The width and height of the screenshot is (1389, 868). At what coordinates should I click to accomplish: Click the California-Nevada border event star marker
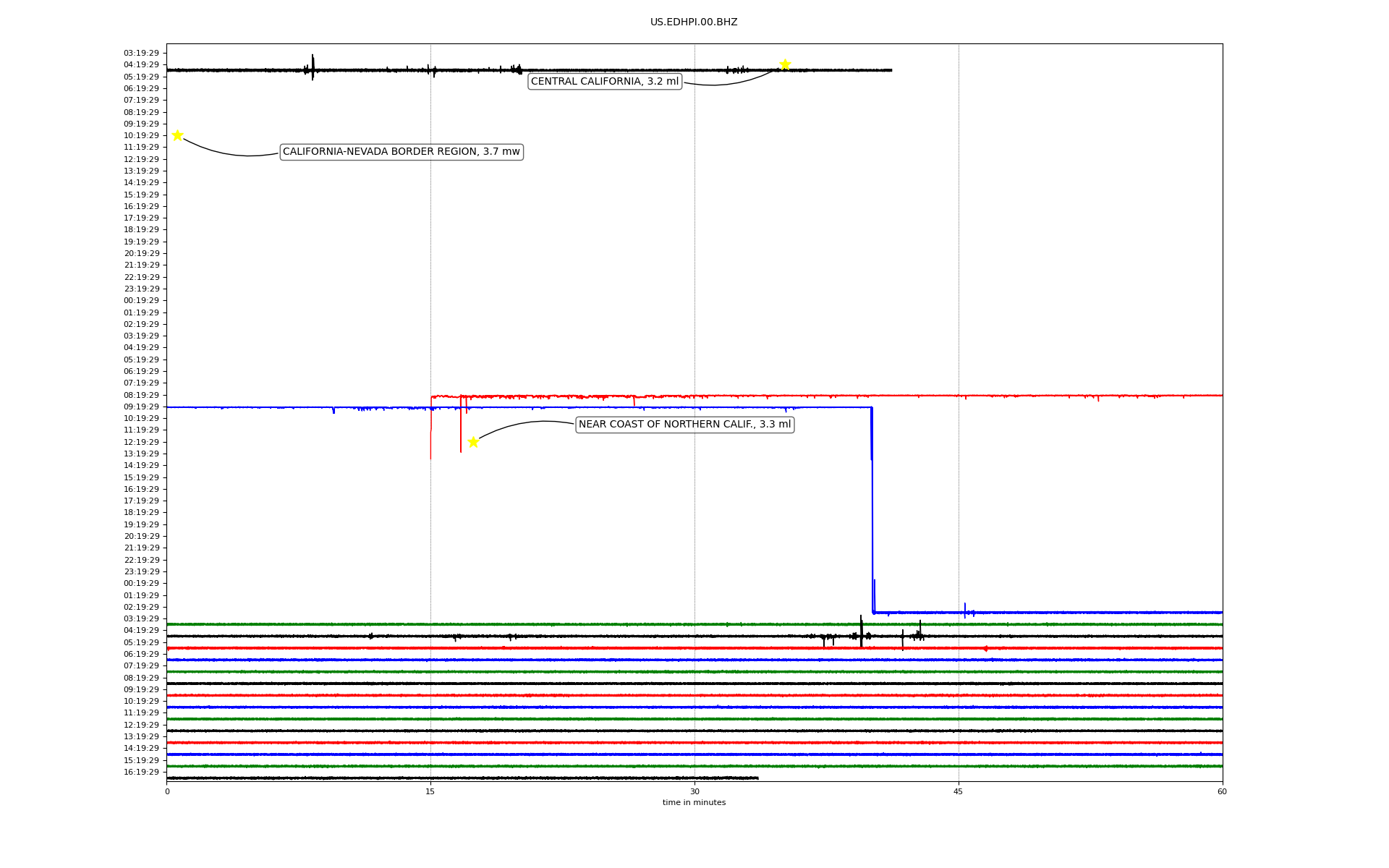pyautogui.click(x=177, y=135)
